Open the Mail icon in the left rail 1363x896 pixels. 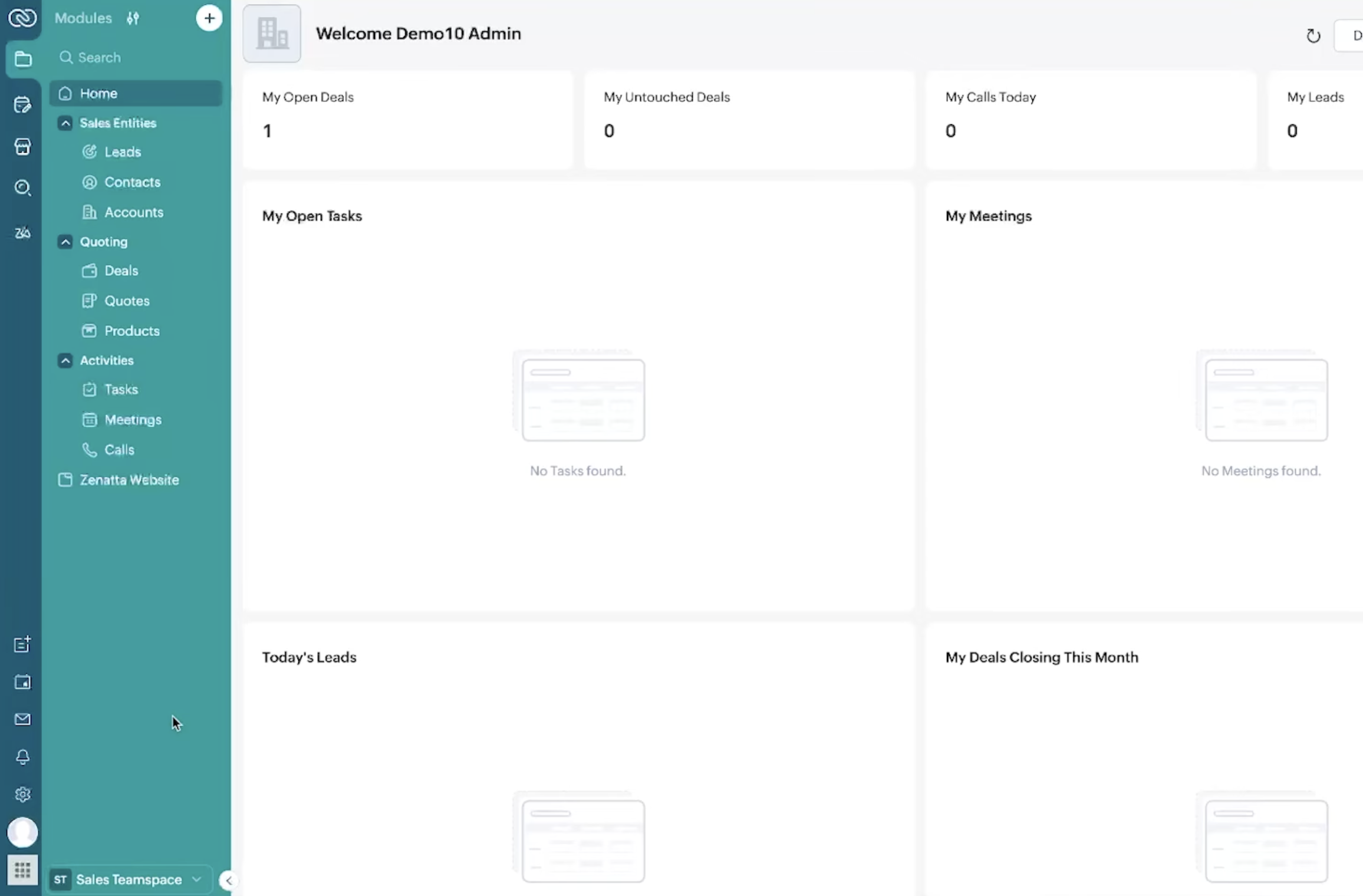22,719
